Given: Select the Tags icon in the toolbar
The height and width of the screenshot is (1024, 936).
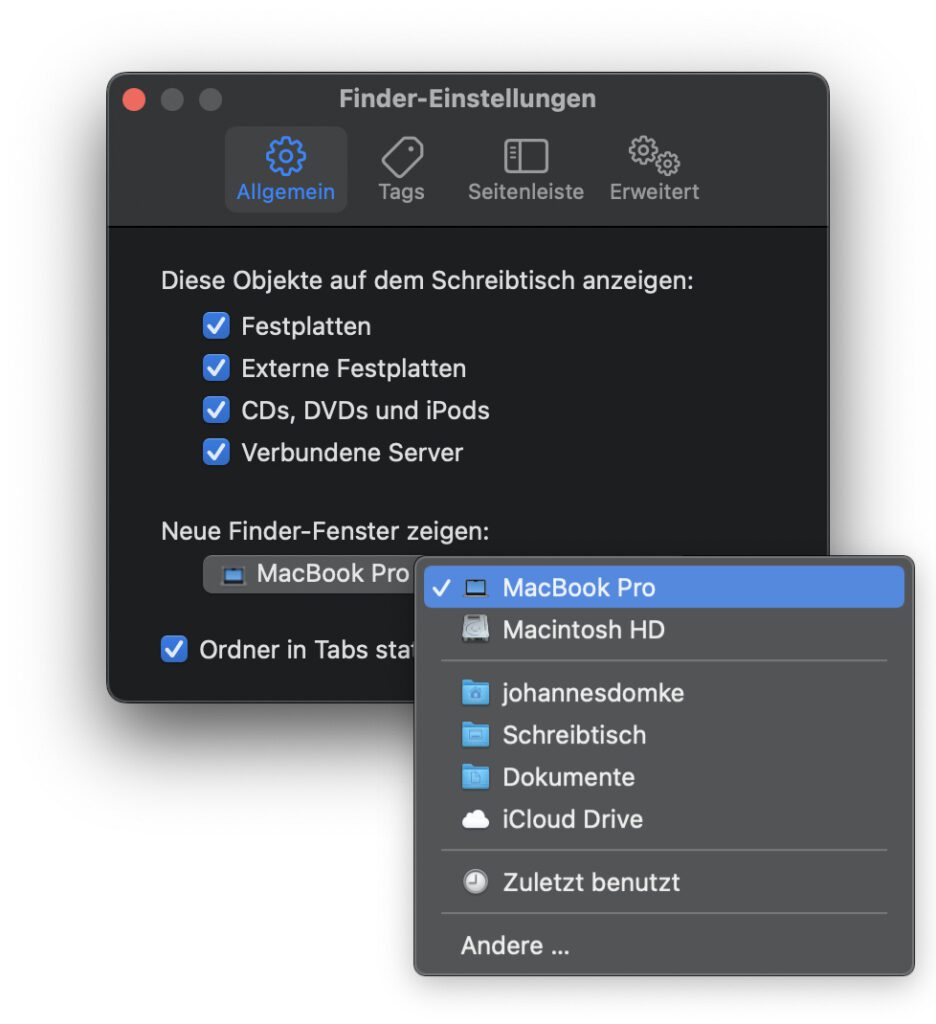Looking at the screenshot, I should pos(401,156).
